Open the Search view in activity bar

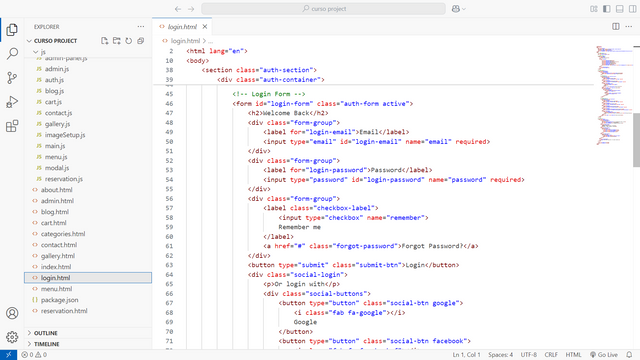[12, 53]
